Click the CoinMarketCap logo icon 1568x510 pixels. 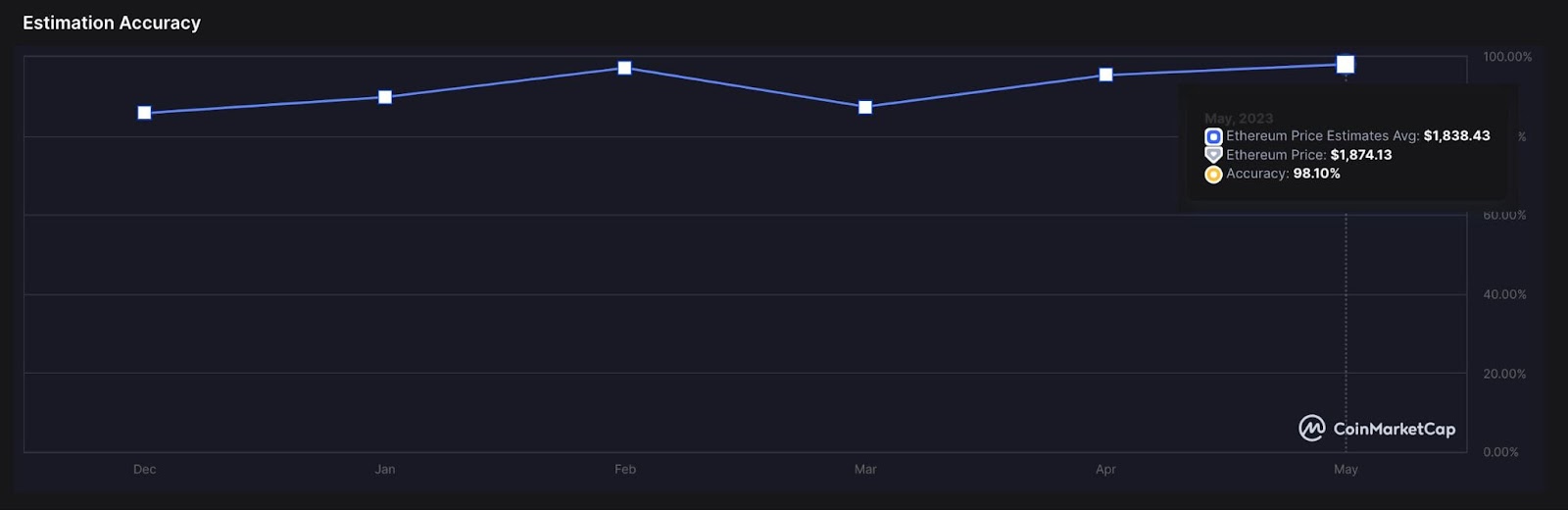[x=1311, y=429]
